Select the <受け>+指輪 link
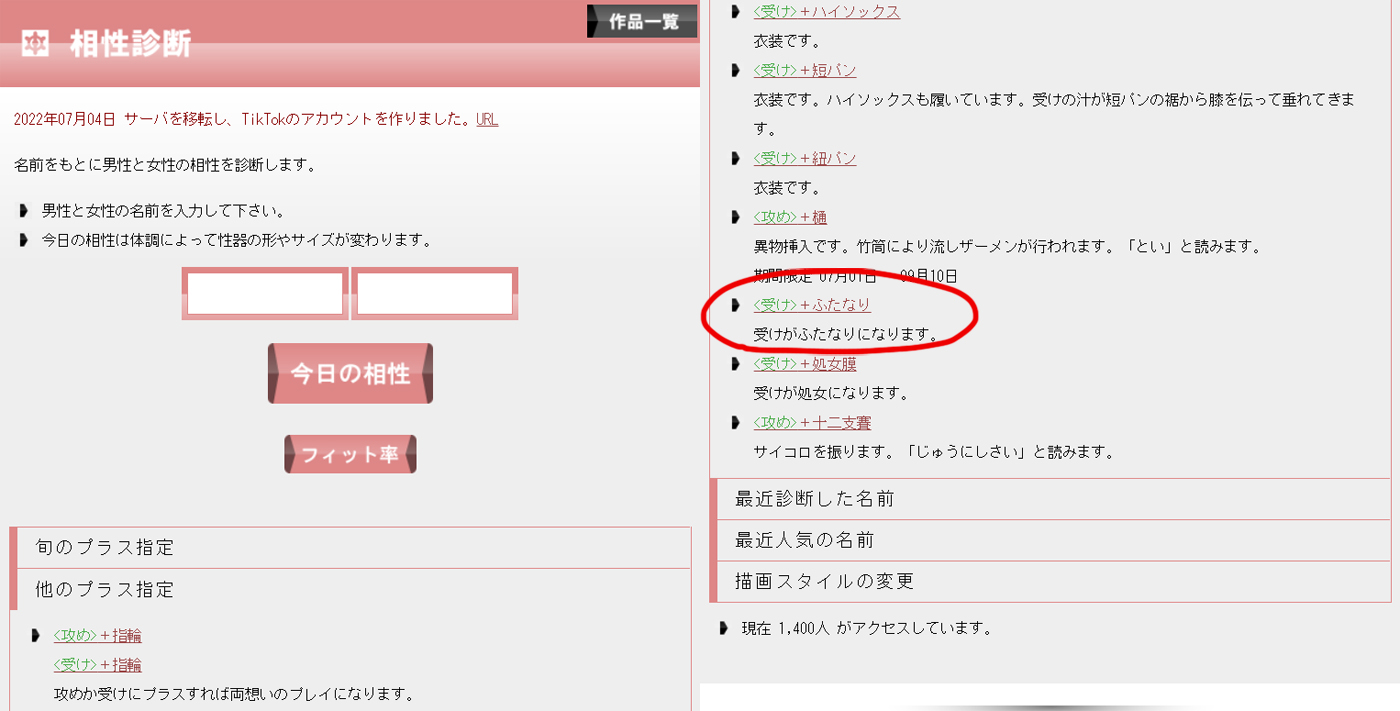The image size is (1400, 711). (x=97, y=665)
